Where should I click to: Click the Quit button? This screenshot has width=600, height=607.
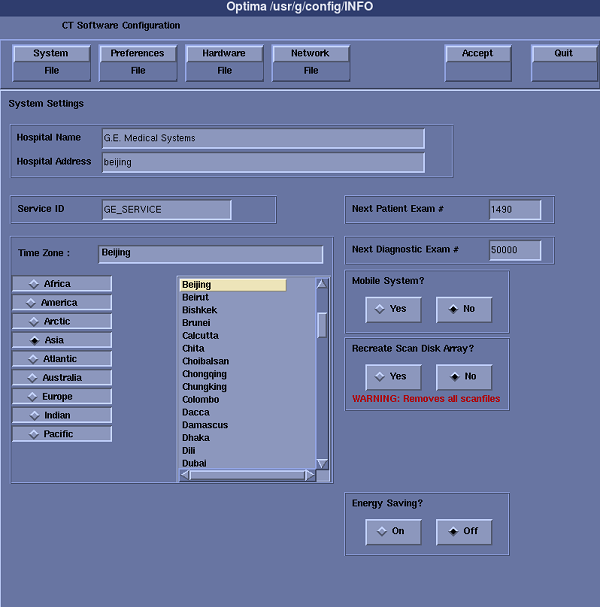pos(564,62)
